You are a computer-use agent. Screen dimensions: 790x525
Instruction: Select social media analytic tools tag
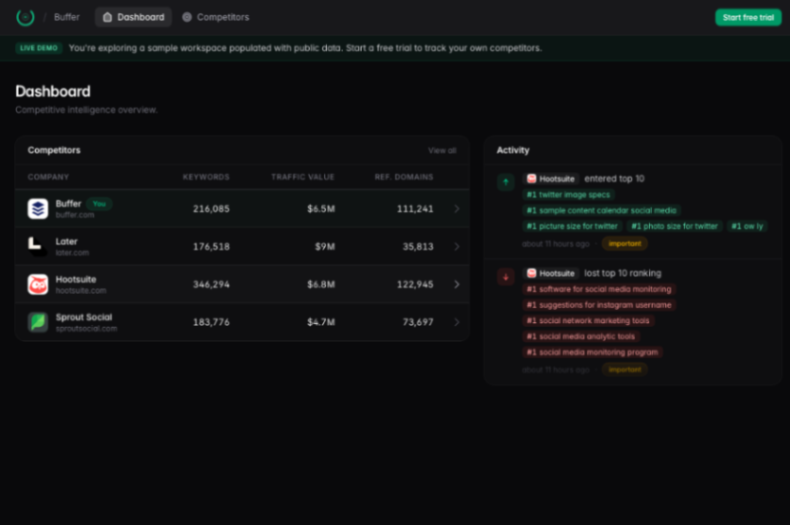[581, 336]
